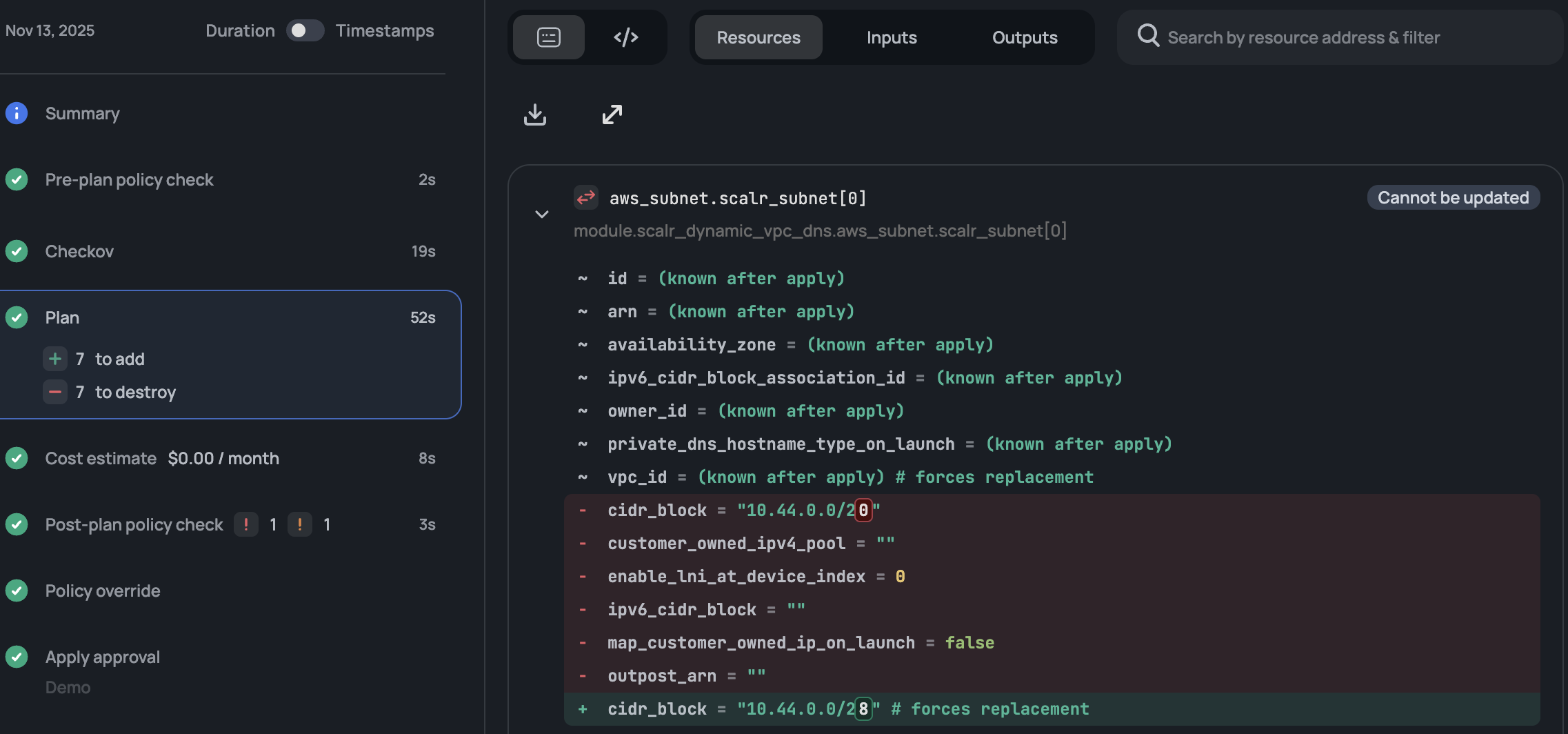Switch to the Outputs tab

pyautogui.click(x=1024, y=37)
